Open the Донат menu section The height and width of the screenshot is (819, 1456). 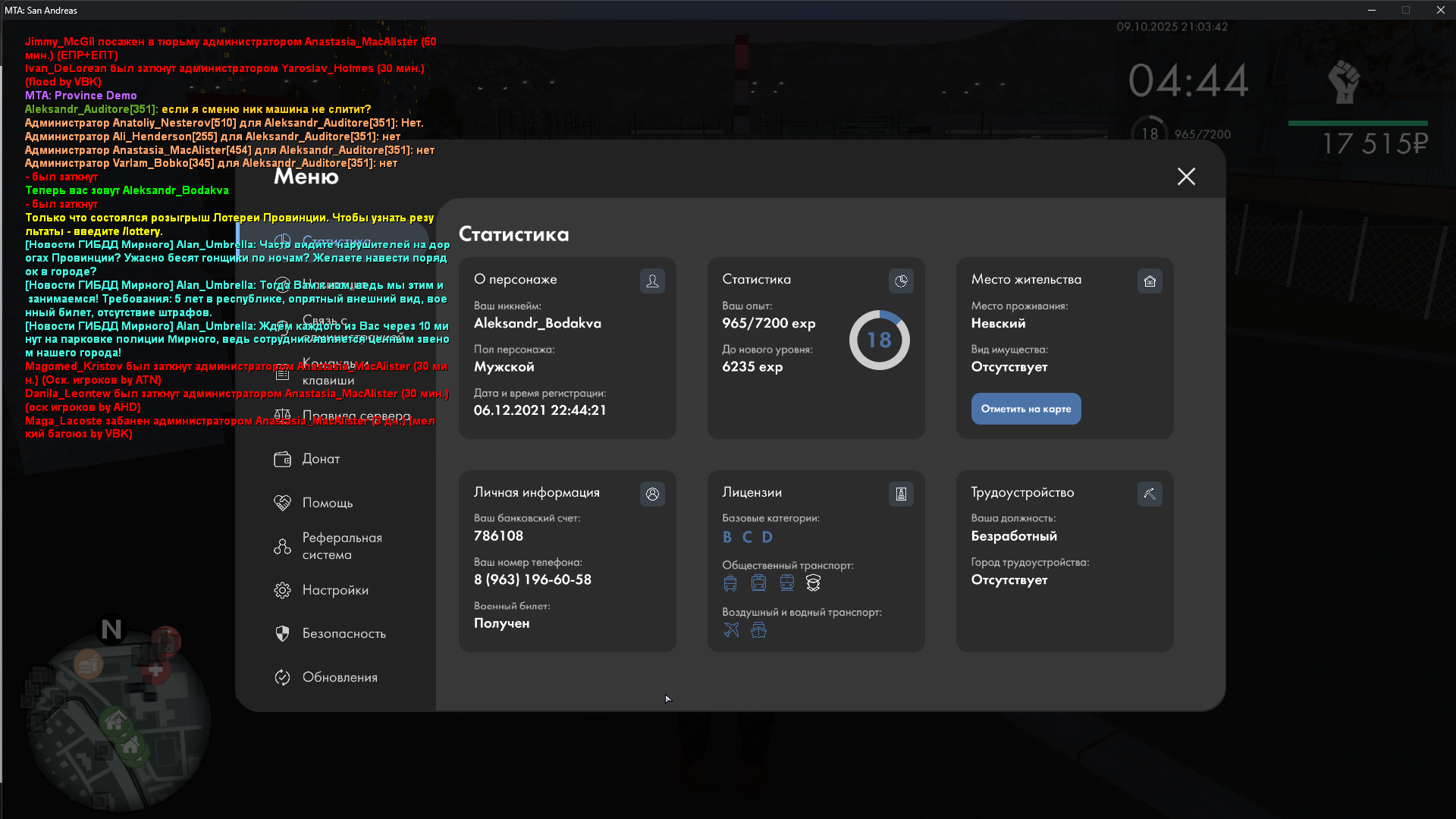tap(321, 459)
